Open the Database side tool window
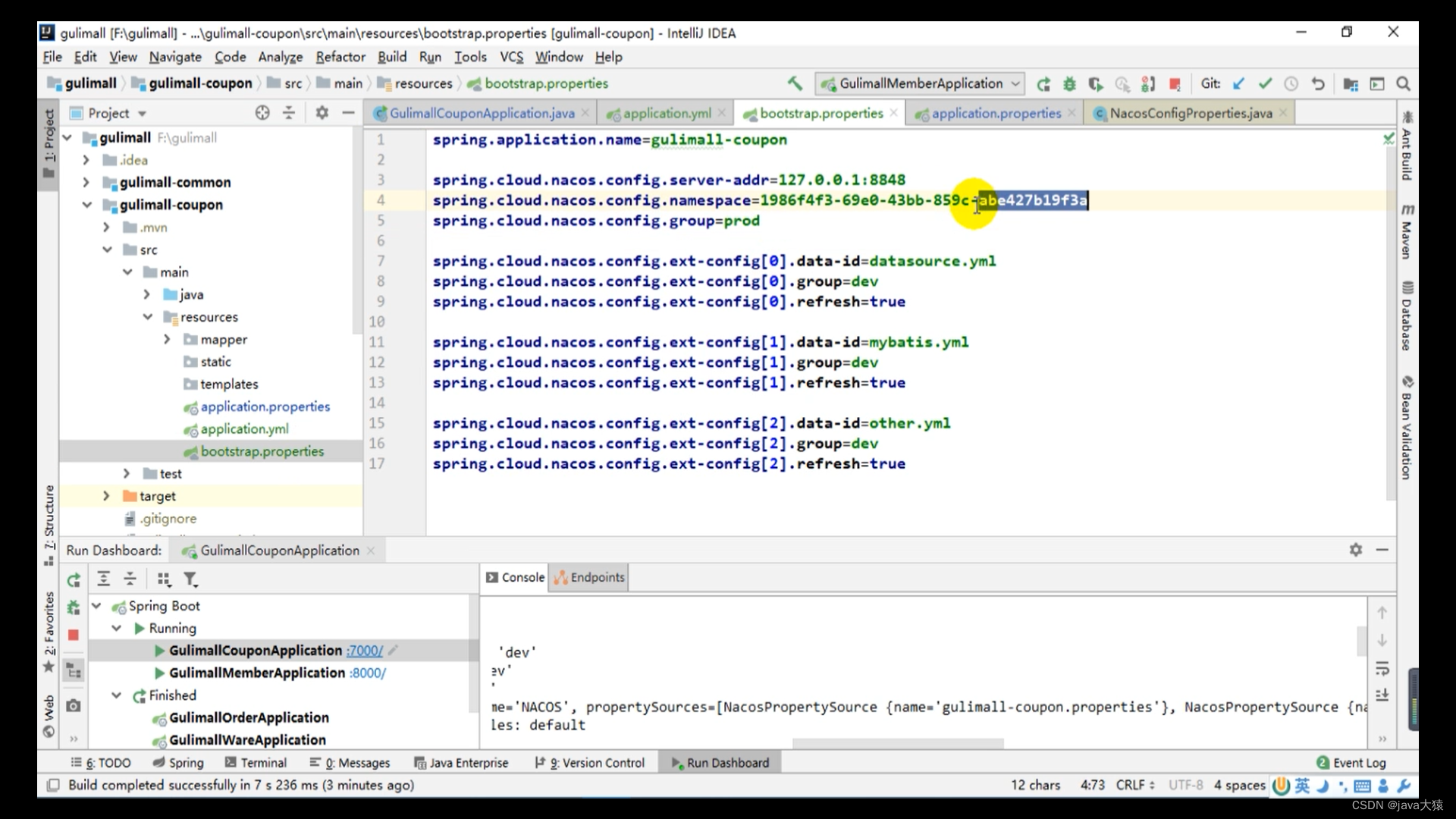This screenshot has width=1456, height=819. click(1407, 316)
